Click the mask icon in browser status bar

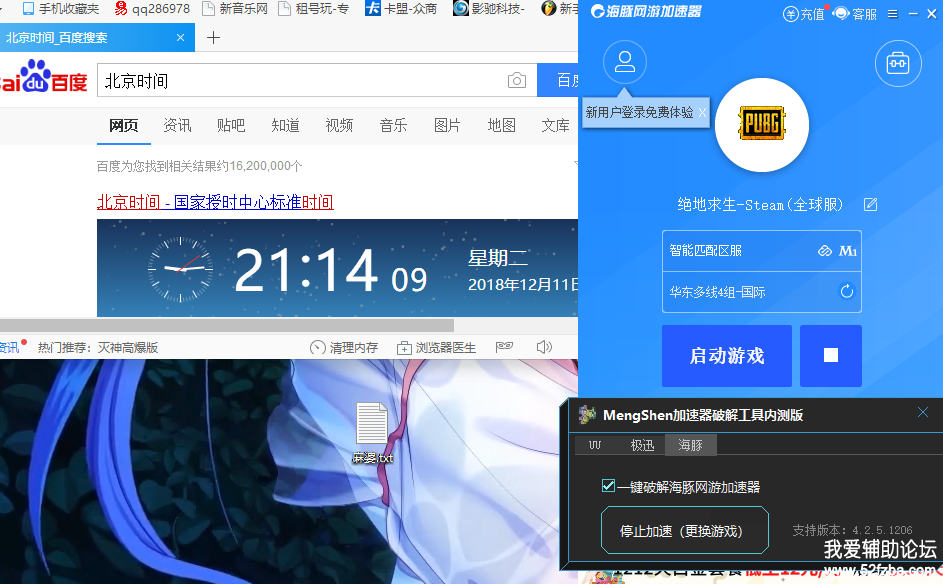(x=504, y=346)
